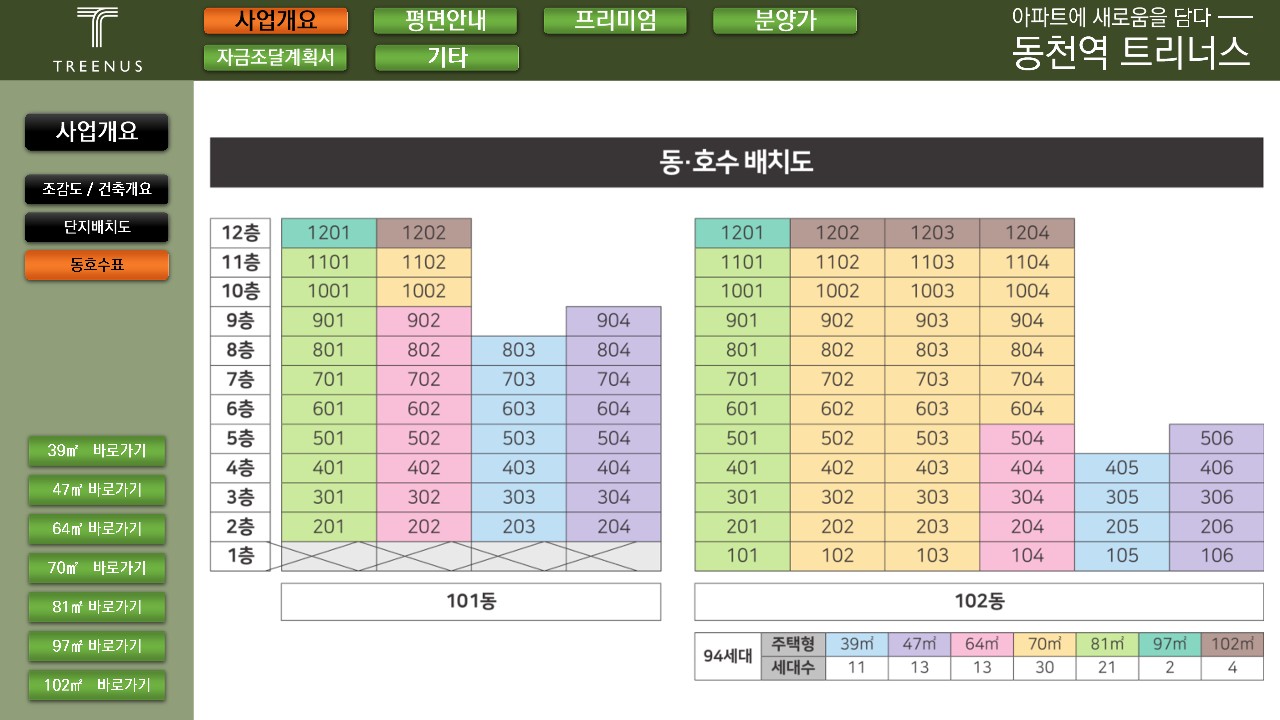The height and width of the screenshot is (720, 1280).
Task: Switch to the 평면안내 tab
Action: pyautogui.click(x=445, y=21)
